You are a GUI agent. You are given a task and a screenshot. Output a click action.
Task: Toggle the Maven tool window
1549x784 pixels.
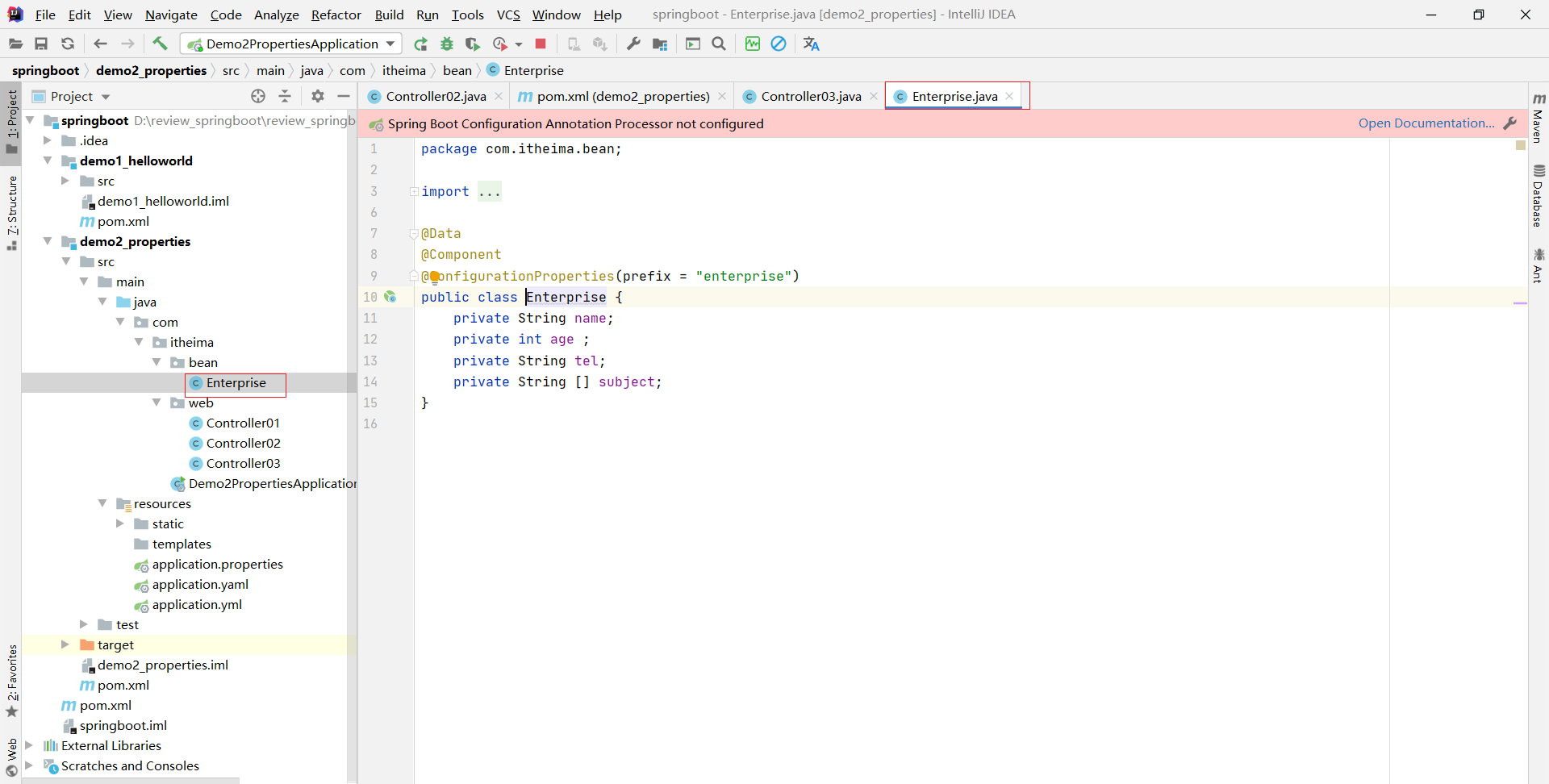coord(1539,119)
